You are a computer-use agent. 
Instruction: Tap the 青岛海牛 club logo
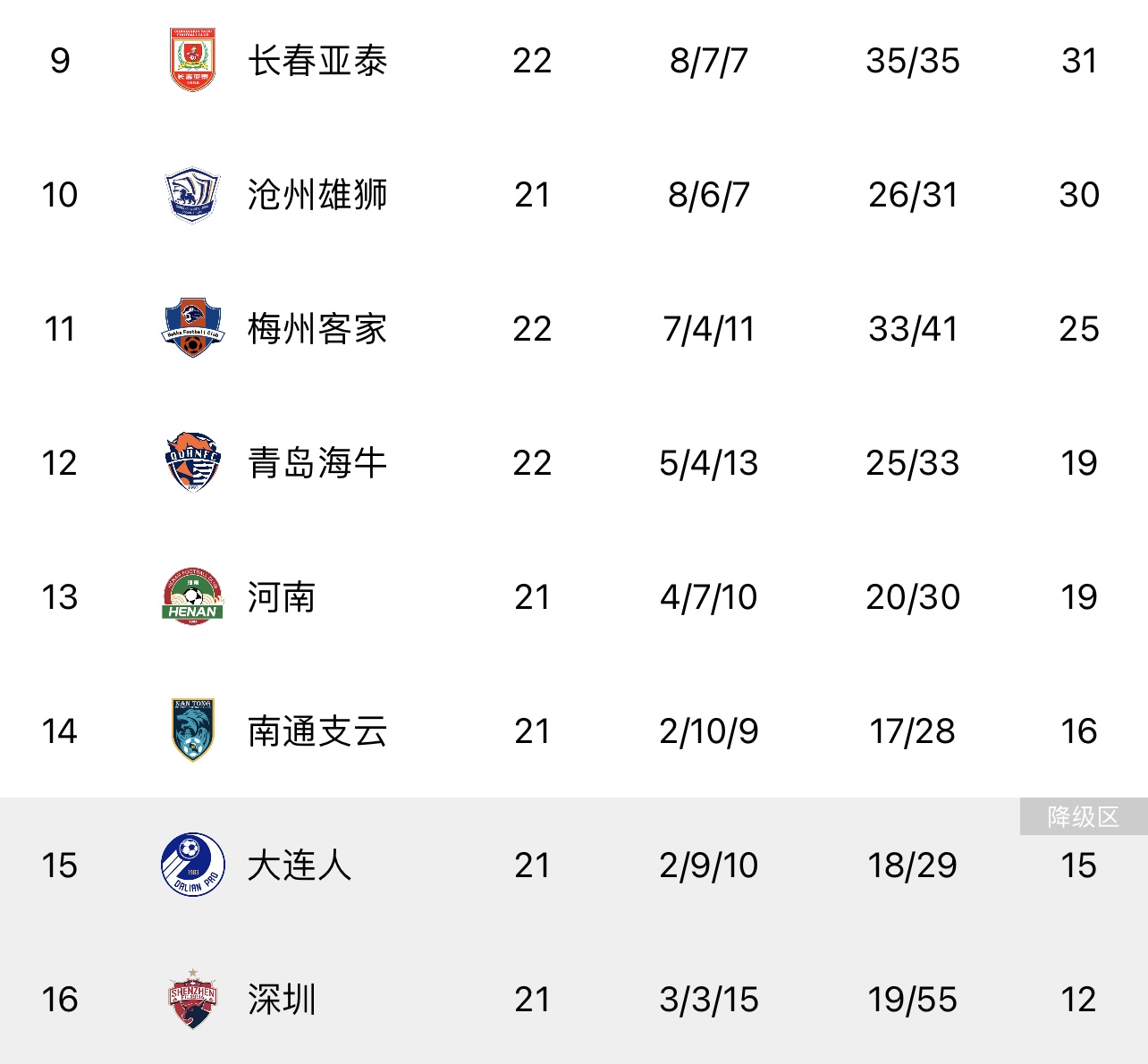[x=192, y=462]
